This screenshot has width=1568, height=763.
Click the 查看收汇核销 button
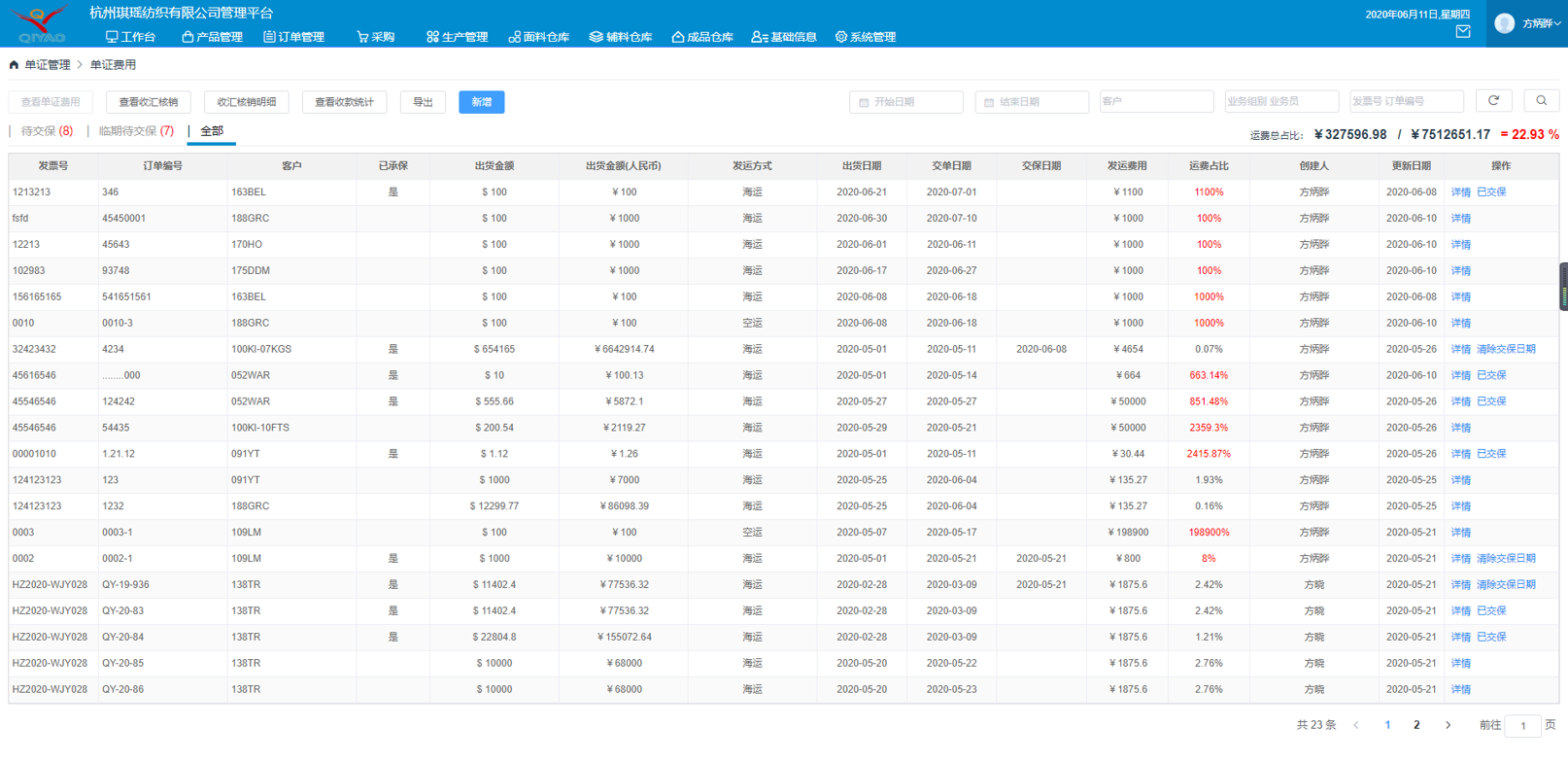click(x=149, y=102)
